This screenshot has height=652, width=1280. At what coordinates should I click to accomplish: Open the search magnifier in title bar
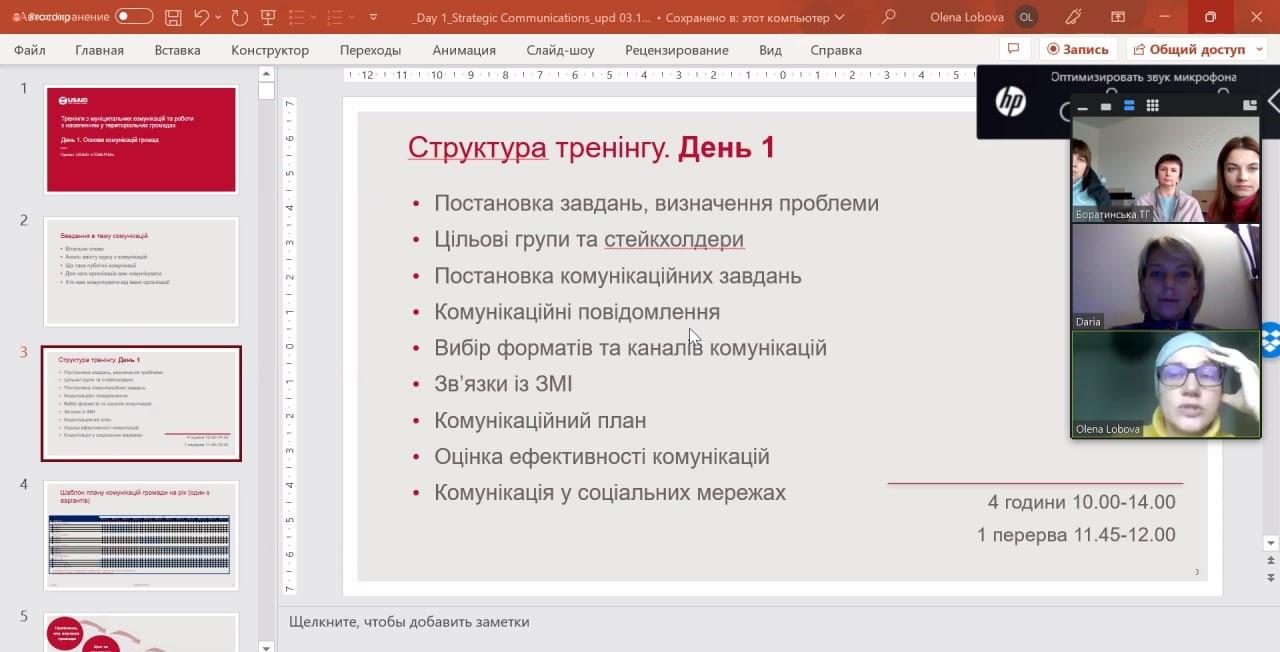[x=888, y=17]
